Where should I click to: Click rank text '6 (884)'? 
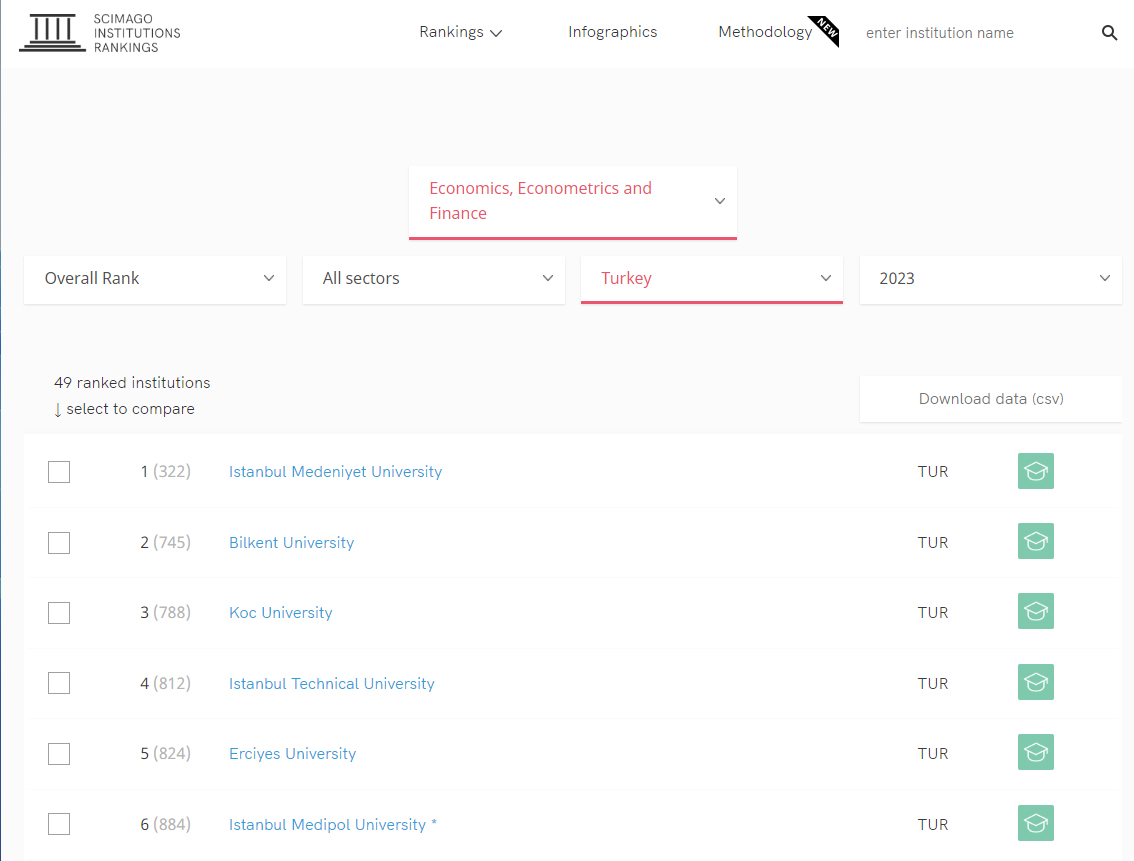click(x=166, y=824)
